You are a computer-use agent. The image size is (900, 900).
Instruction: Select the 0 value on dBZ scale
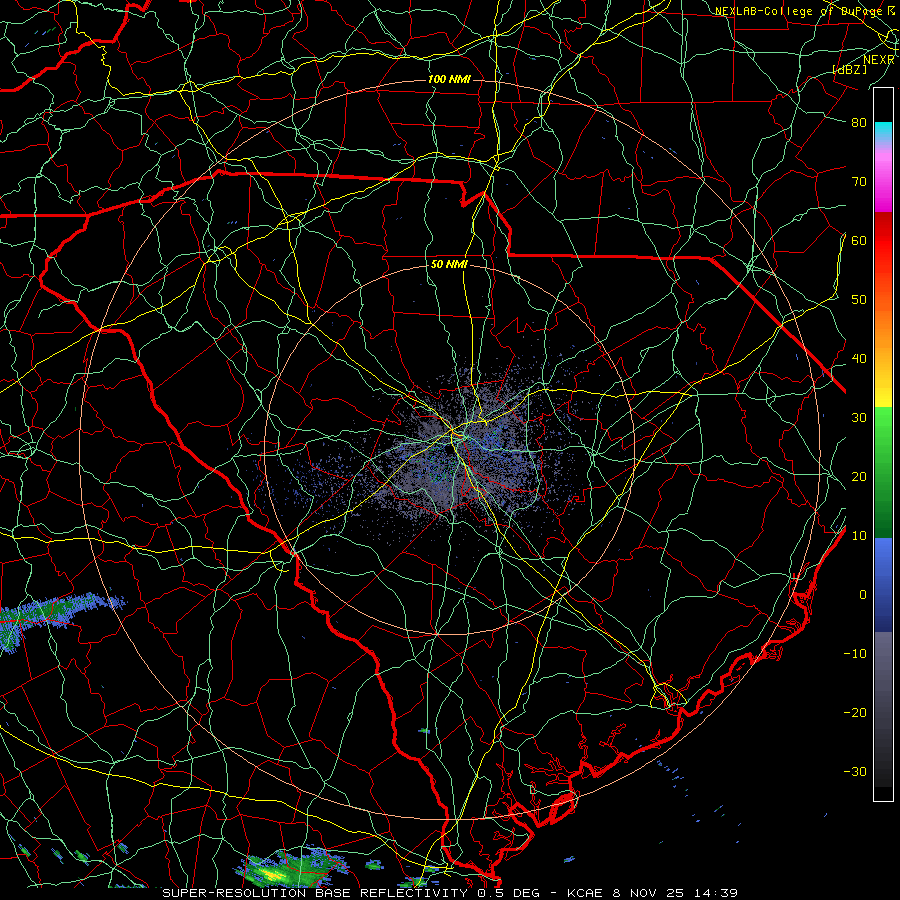(863, 595)
